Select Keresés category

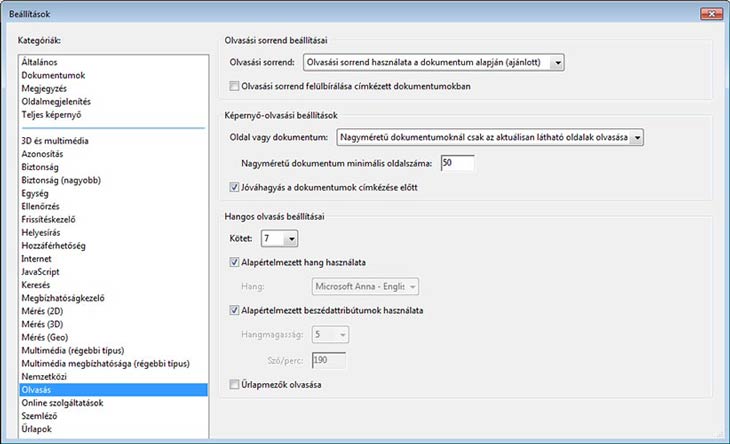click(x=114, y=285)
